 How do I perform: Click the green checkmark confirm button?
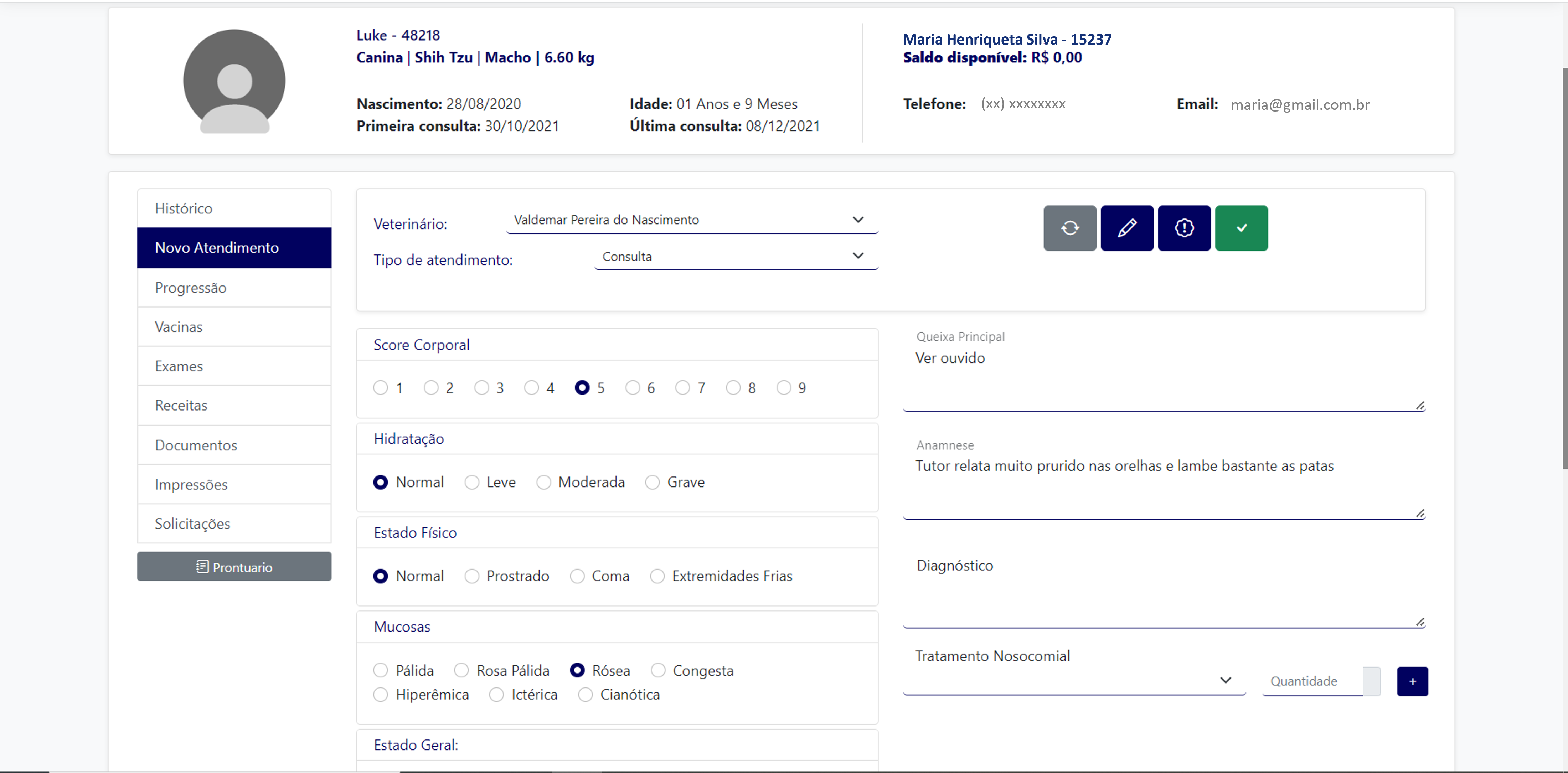click(1241, 228)
